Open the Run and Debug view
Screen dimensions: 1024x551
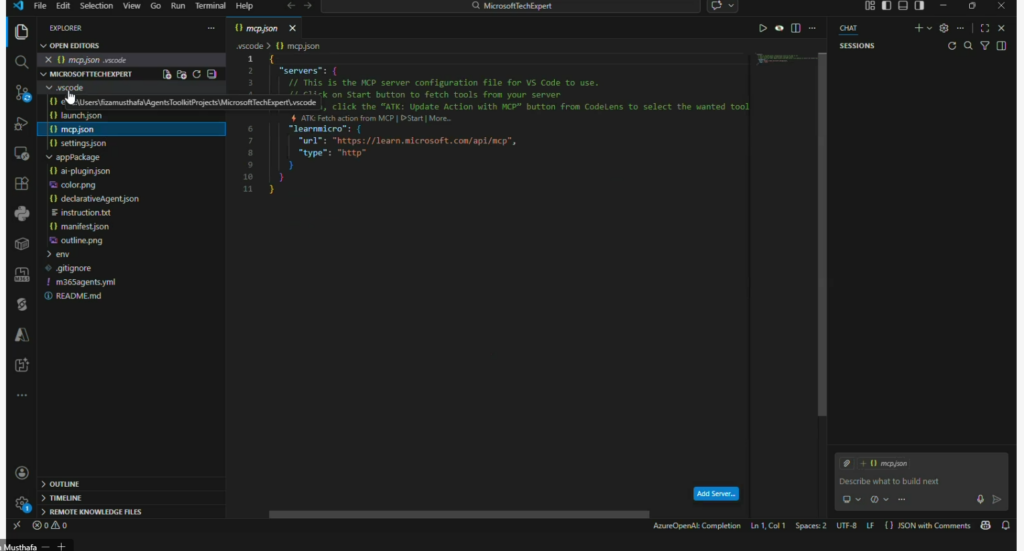[x=21, y=123]
